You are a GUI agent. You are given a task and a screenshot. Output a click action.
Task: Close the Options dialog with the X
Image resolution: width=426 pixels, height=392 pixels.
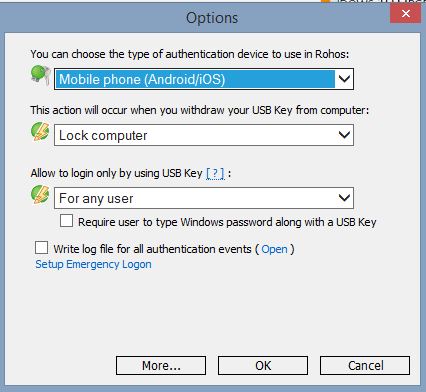click(x=406, y=14)
